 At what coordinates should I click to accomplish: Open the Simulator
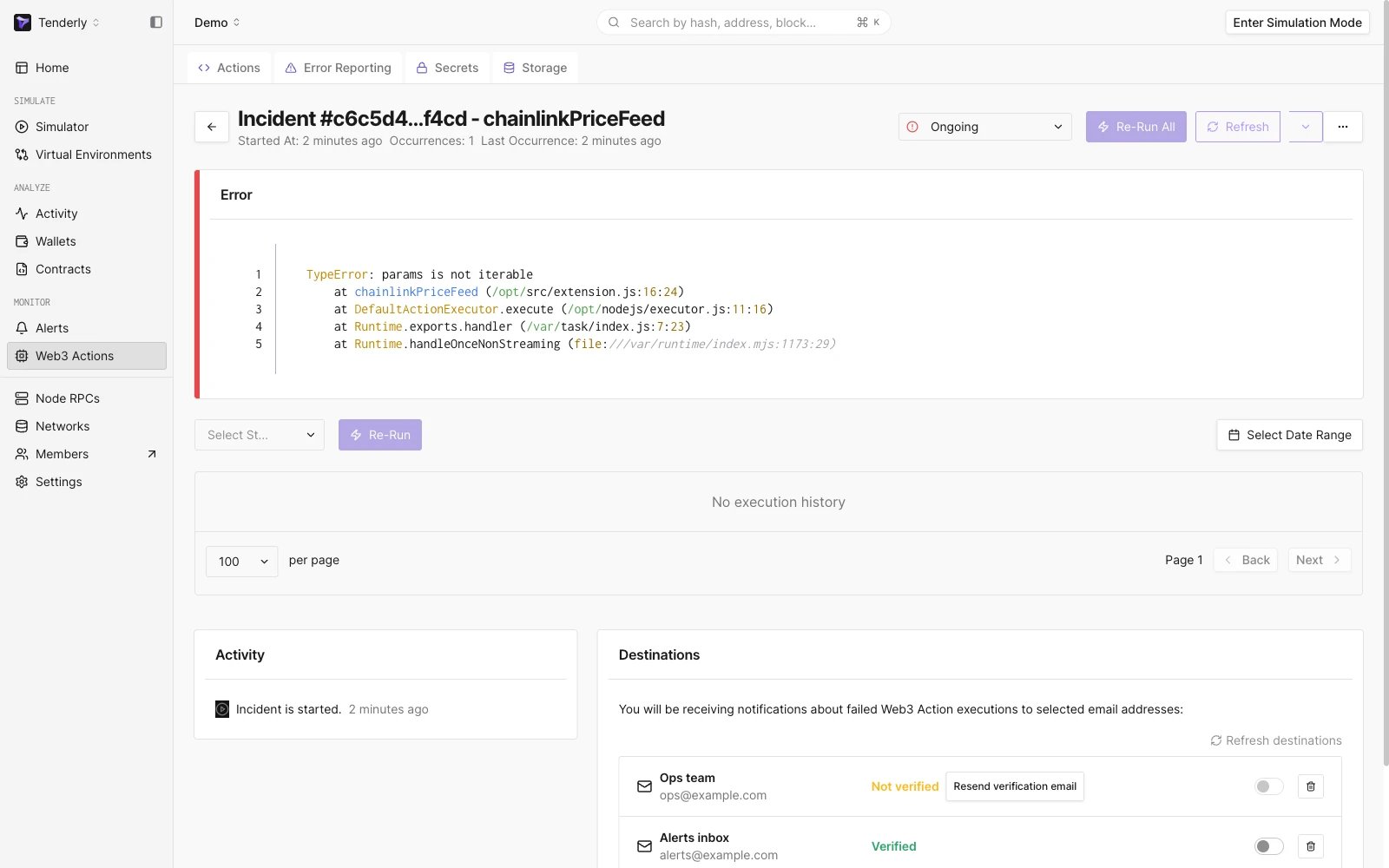click(87, 127)
